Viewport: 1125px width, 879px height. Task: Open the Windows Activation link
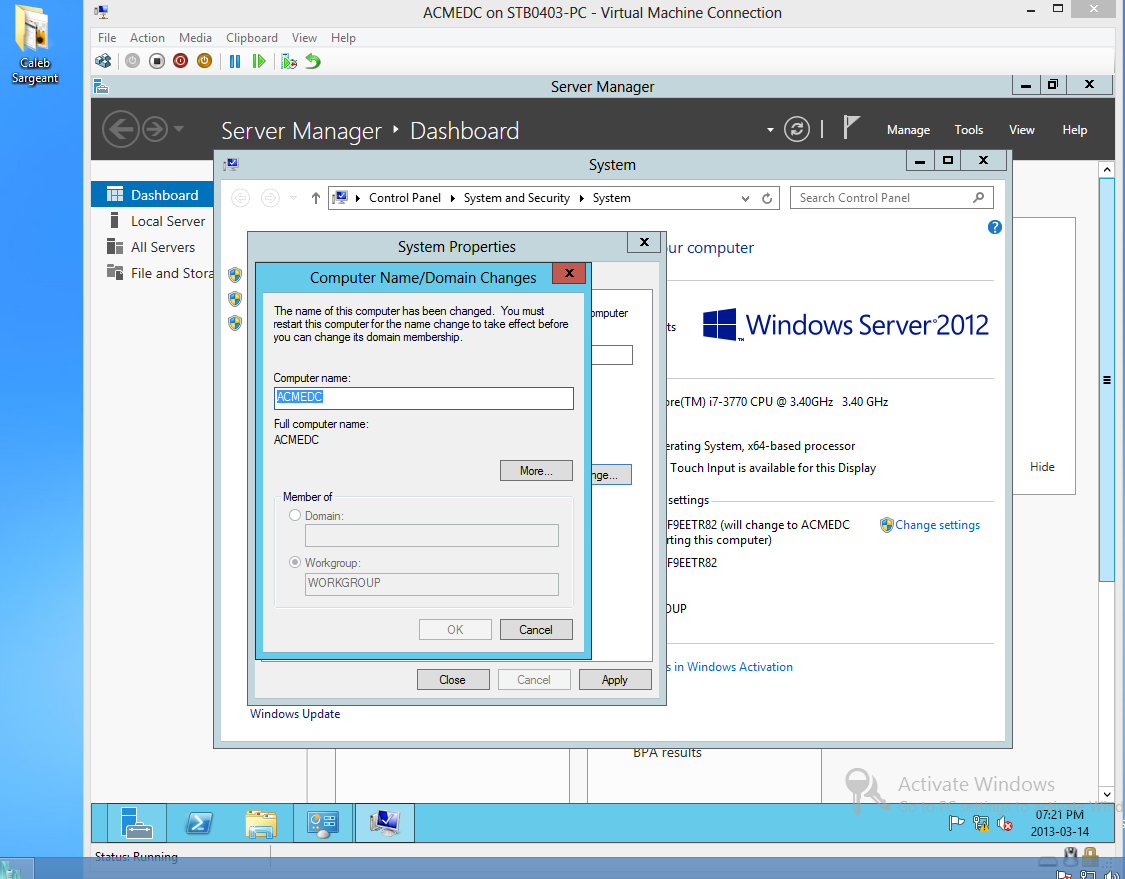[730, 667]
